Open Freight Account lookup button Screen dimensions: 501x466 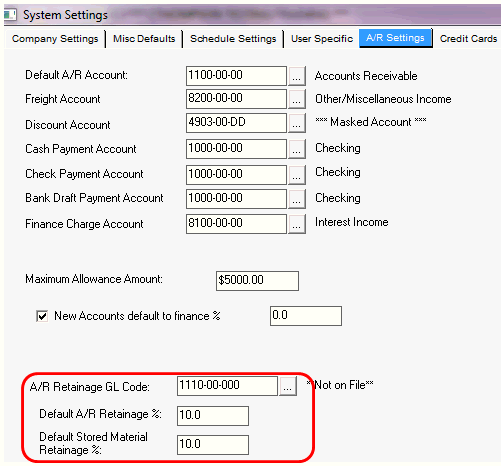coord(297,99)
